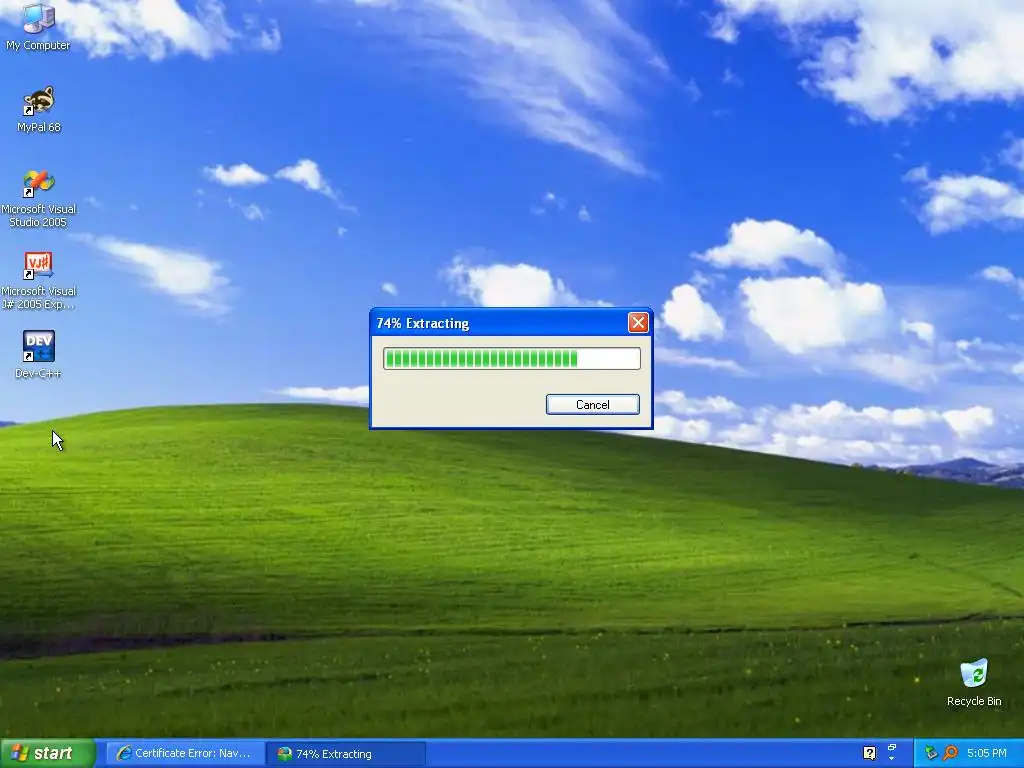Select the Microsoft Visual Studio 2005 shortcut

click(39, 199)
